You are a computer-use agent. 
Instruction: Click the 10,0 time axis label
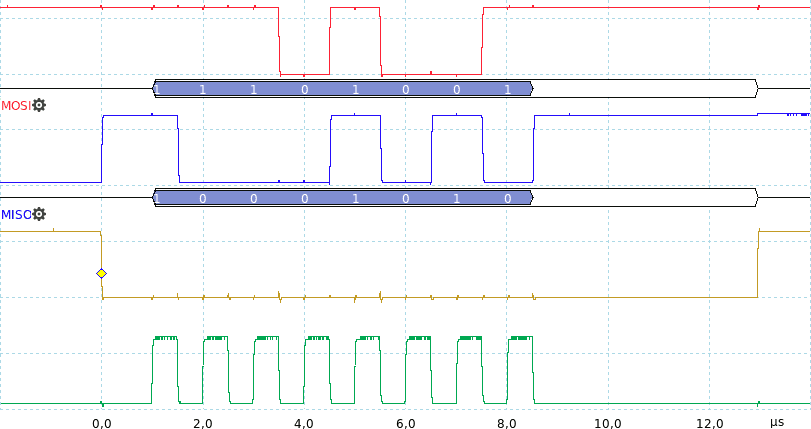coord(608,423)
